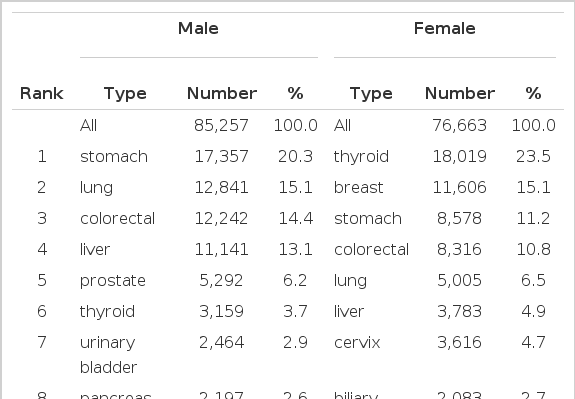Select the Female group header
This screenshot has width=575, height=399.
tap(444, 28)
